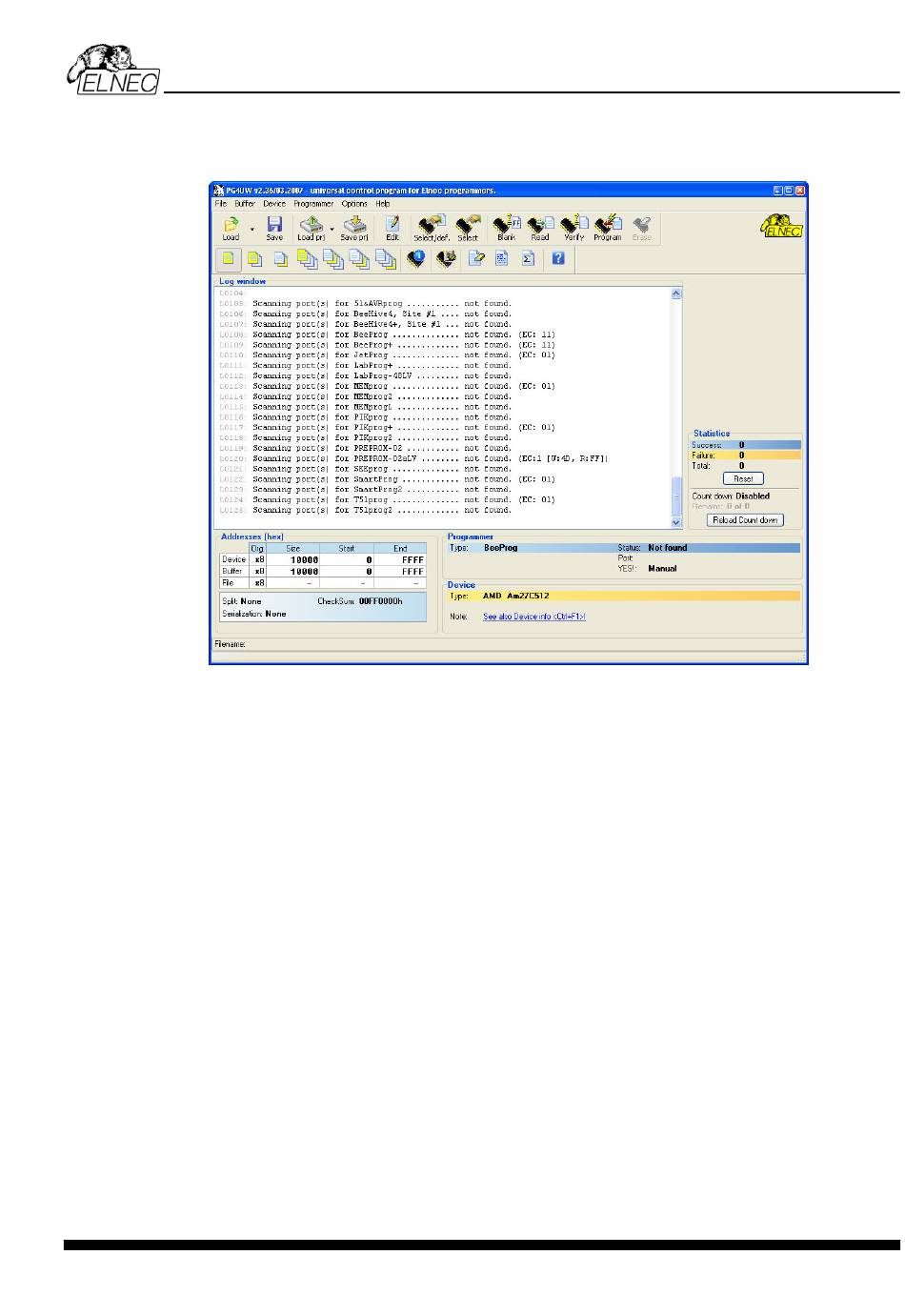Expand the Load prj dropdown arrow
This screenshot has width=905, height=1316.
coord(332,229)
